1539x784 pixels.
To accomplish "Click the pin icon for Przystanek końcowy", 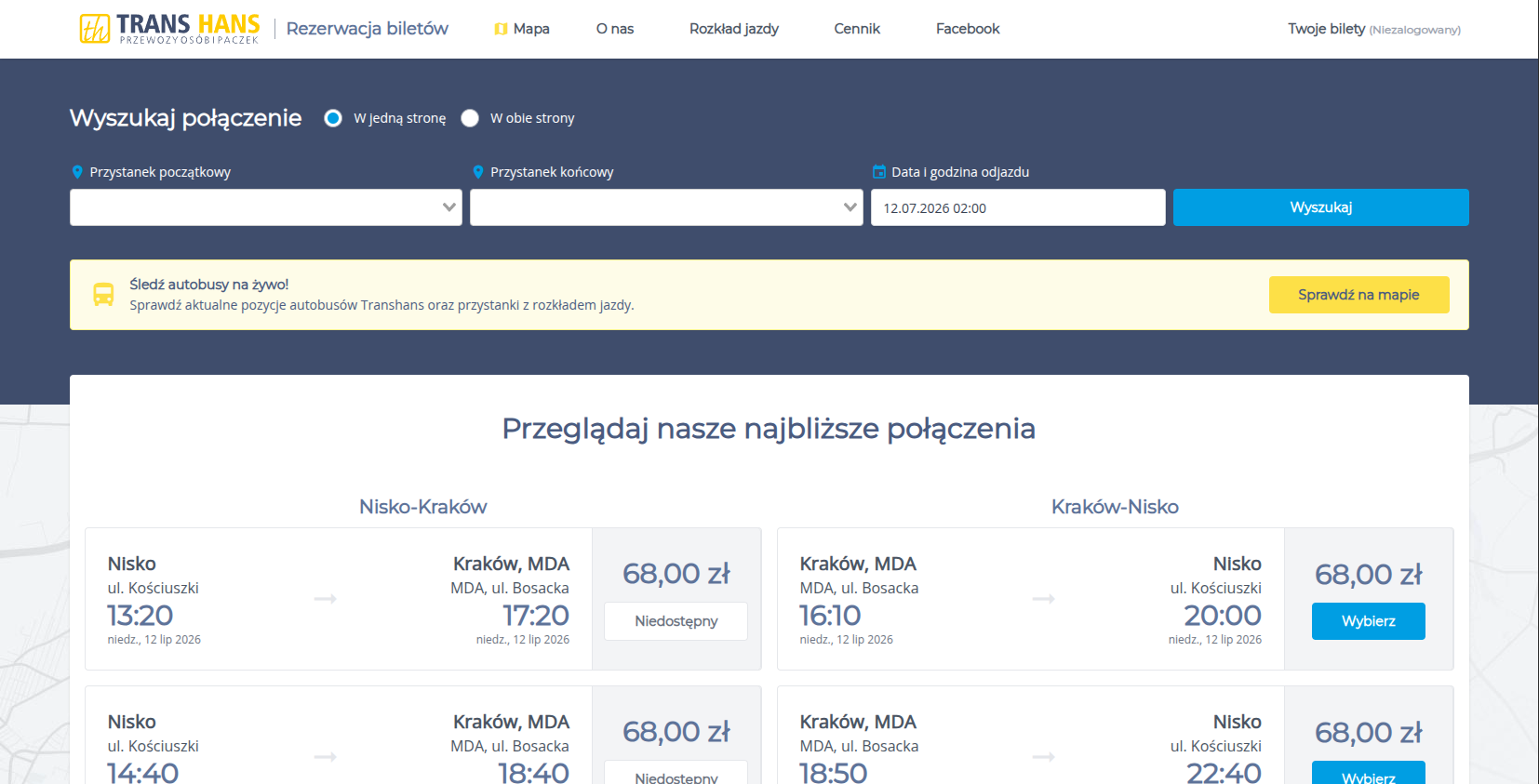I will point(478,172).
